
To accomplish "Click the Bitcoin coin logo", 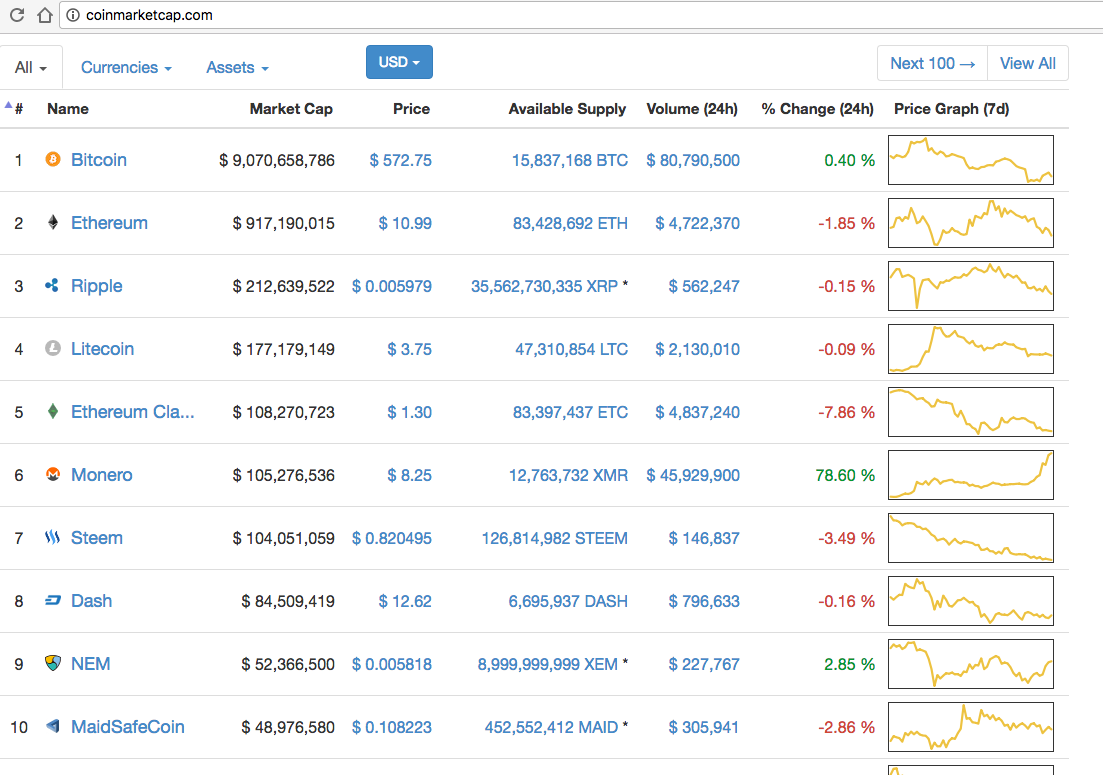I will click(53, 160).
